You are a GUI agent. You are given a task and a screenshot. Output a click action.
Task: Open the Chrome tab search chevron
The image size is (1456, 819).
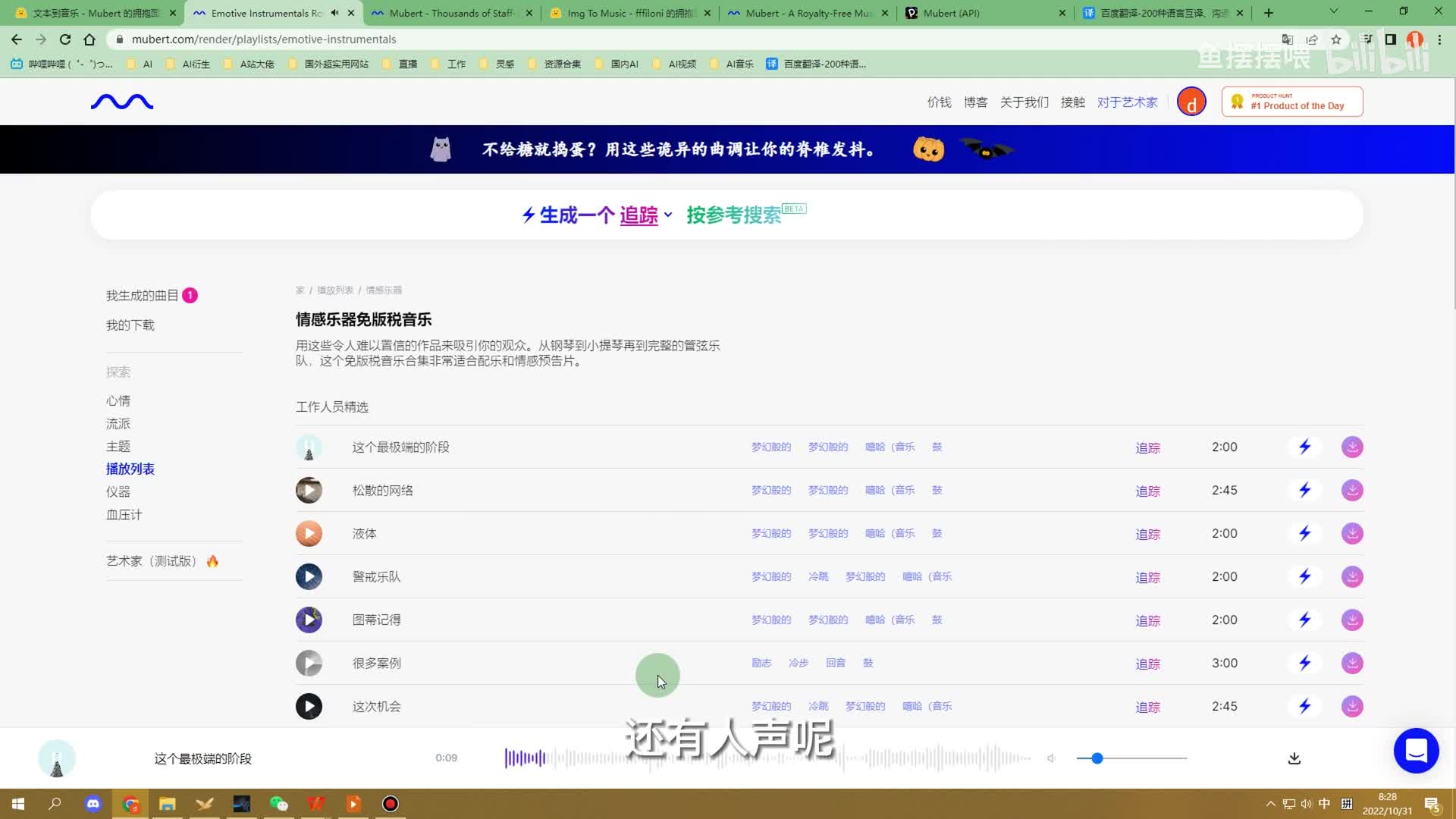click(x=1333, y=12)
